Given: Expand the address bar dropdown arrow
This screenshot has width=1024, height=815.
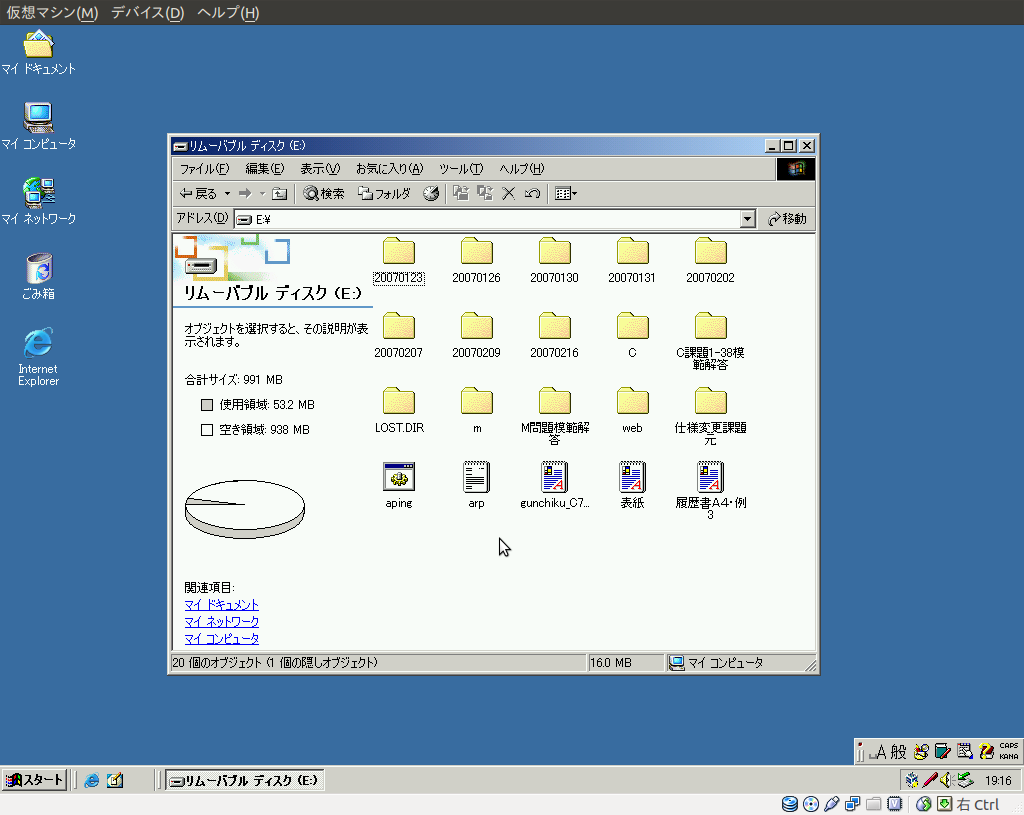Looking at the screenshot, I should (747, 219).
